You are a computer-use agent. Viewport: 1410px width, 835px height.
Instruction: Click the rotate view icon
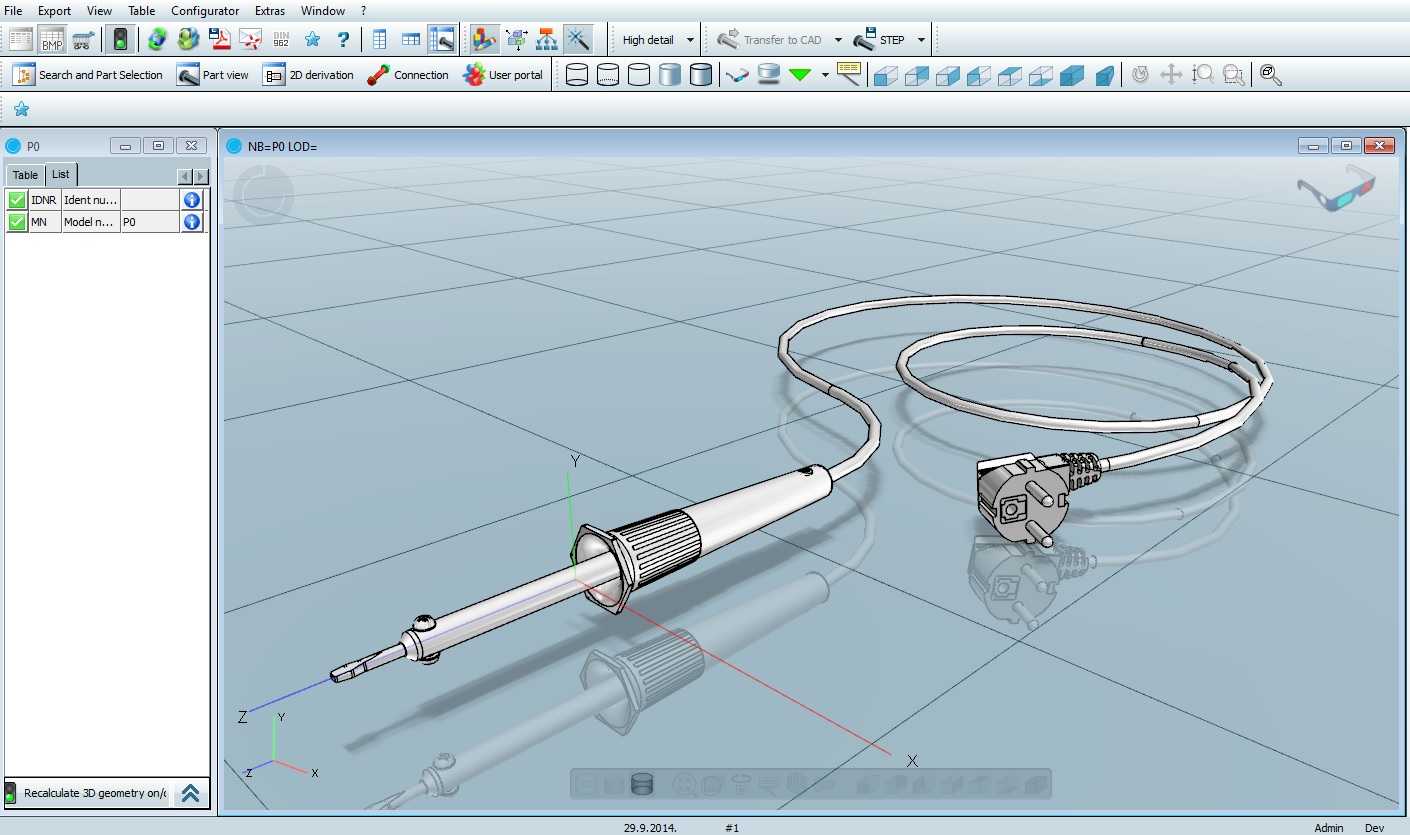(1140, 75)
